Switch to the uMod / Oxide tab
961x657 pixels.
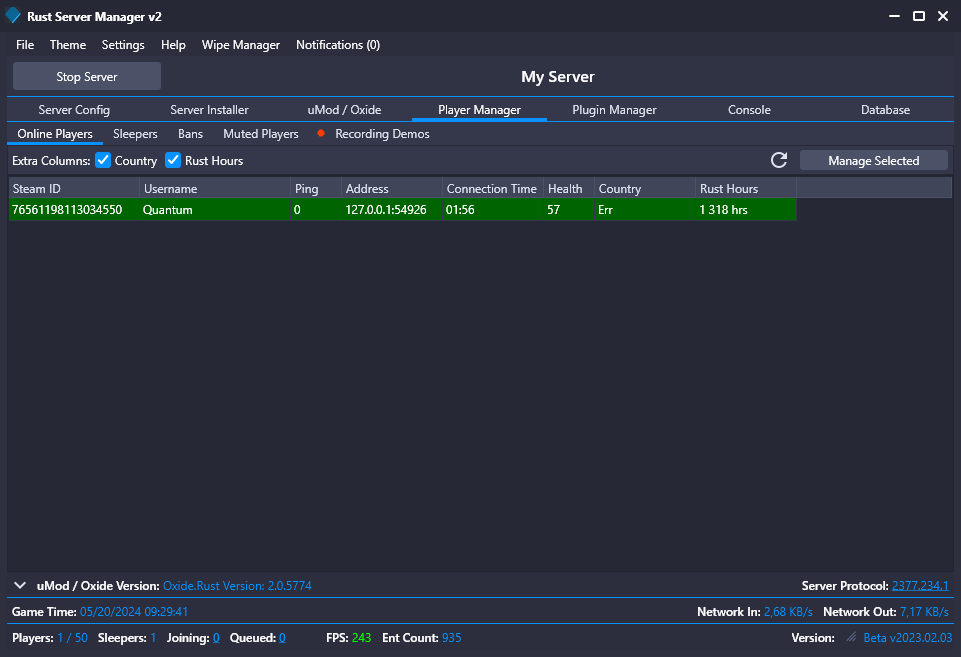(344, 110)
